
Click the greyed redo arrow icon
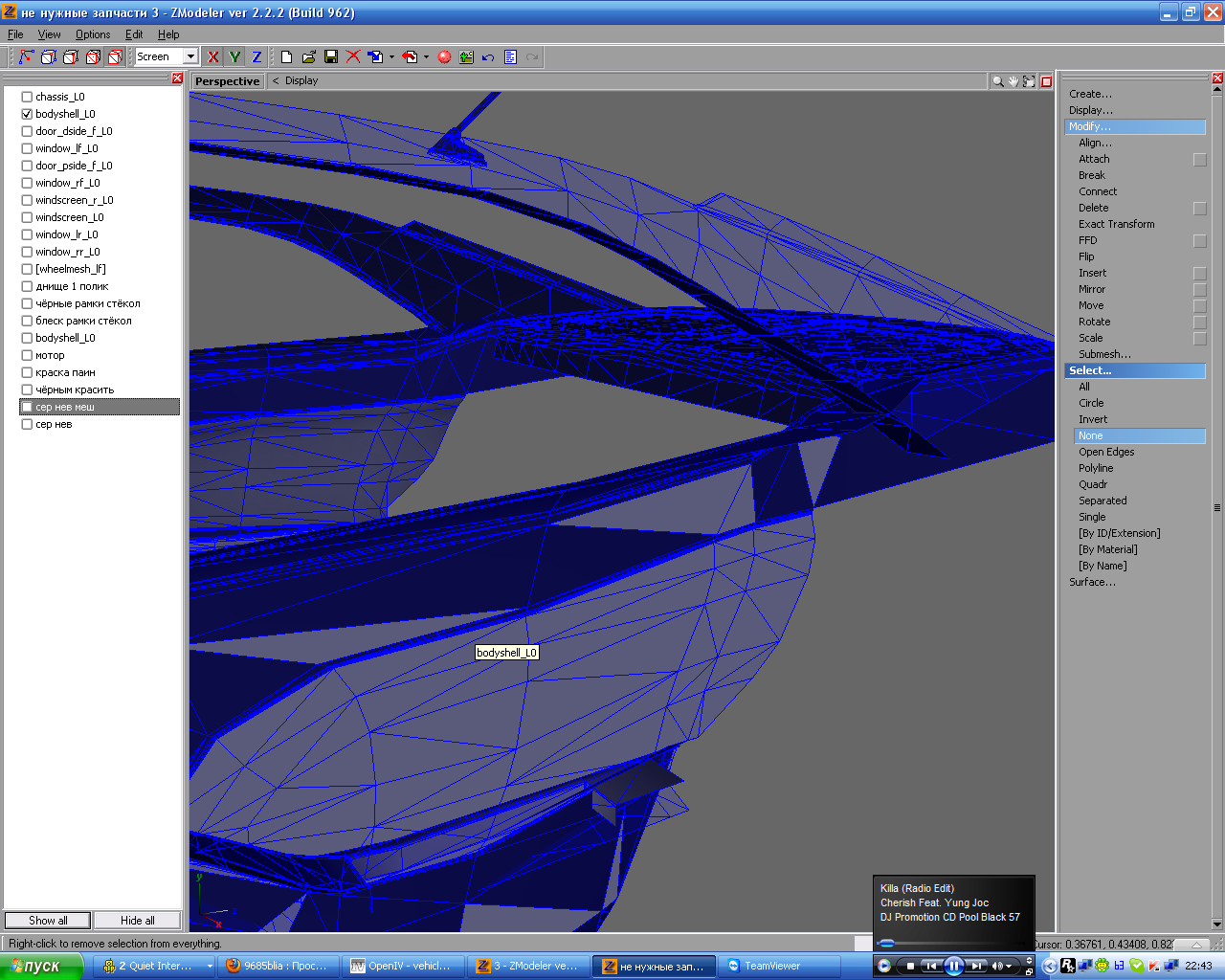point(532,57)
